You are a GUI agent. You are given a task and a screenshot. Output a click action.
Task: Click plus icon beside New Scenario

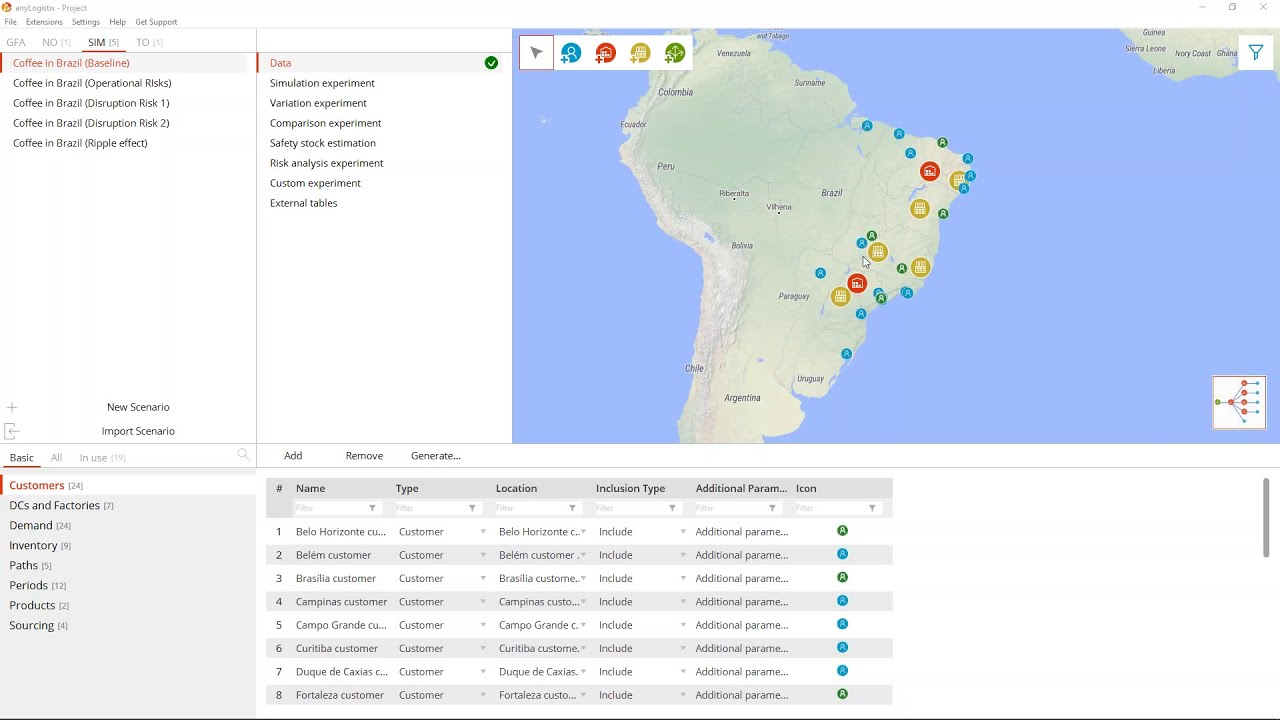click(x=12, y=407)
